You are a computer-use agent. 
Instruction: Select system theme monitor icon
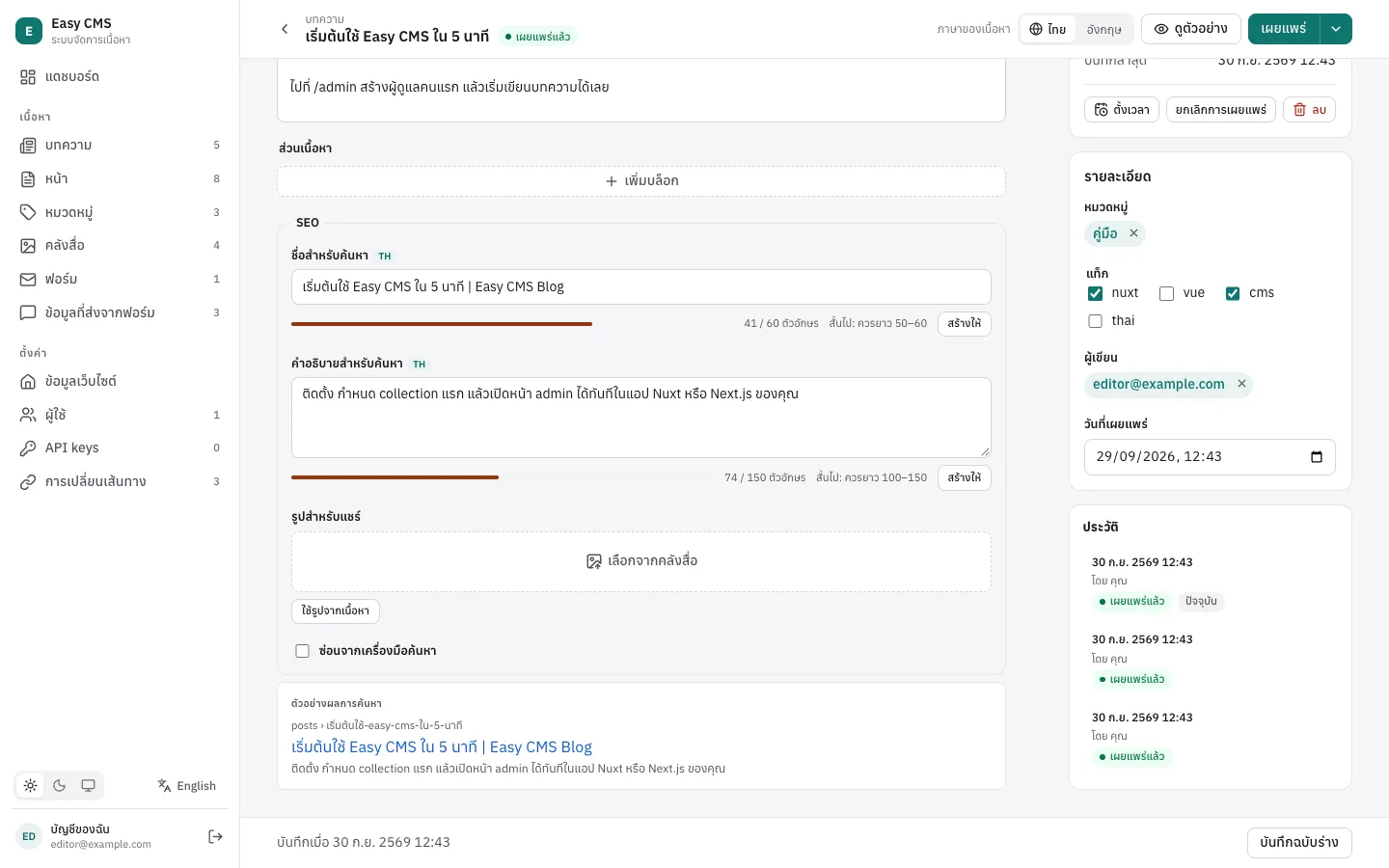[x=88, y=786]
